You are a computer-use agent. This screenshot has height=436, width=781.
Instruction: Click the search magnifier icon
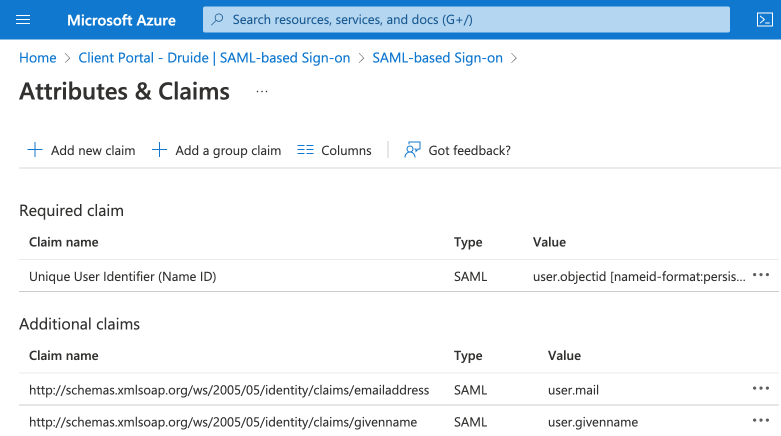(x=218, y=20)
